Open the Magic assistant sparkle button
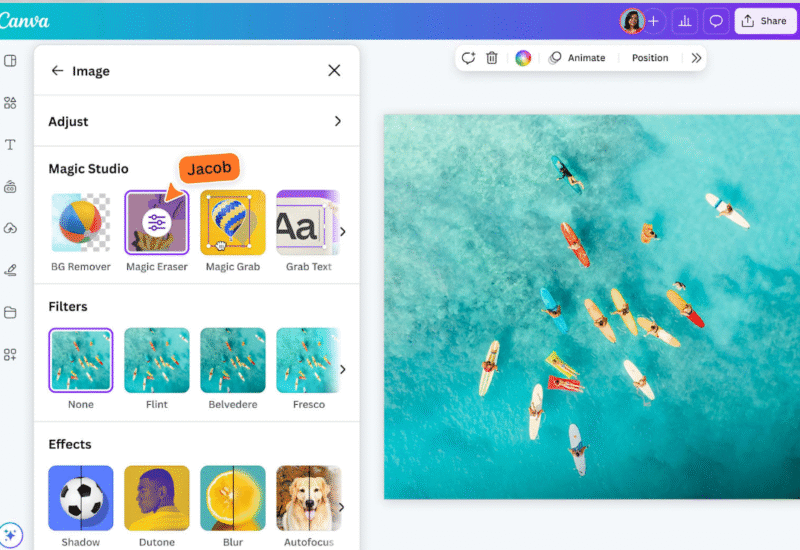Screen dimensions: 800x550 [10, 535]
